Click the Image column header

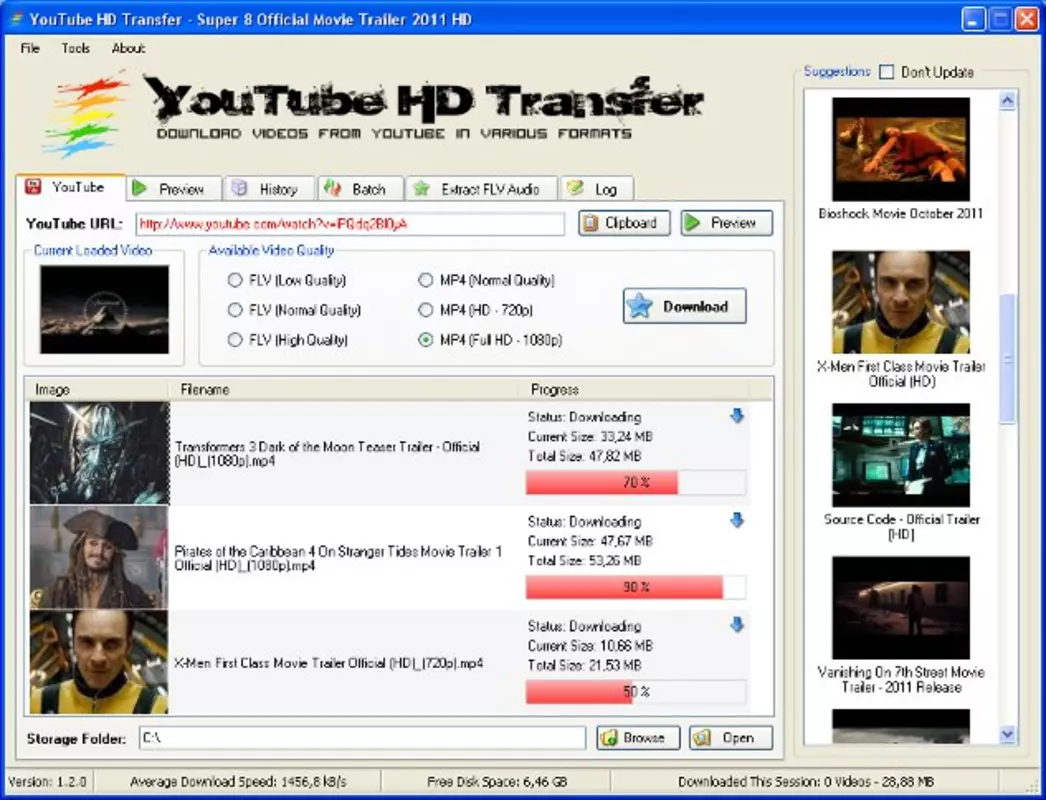point(97,390)
